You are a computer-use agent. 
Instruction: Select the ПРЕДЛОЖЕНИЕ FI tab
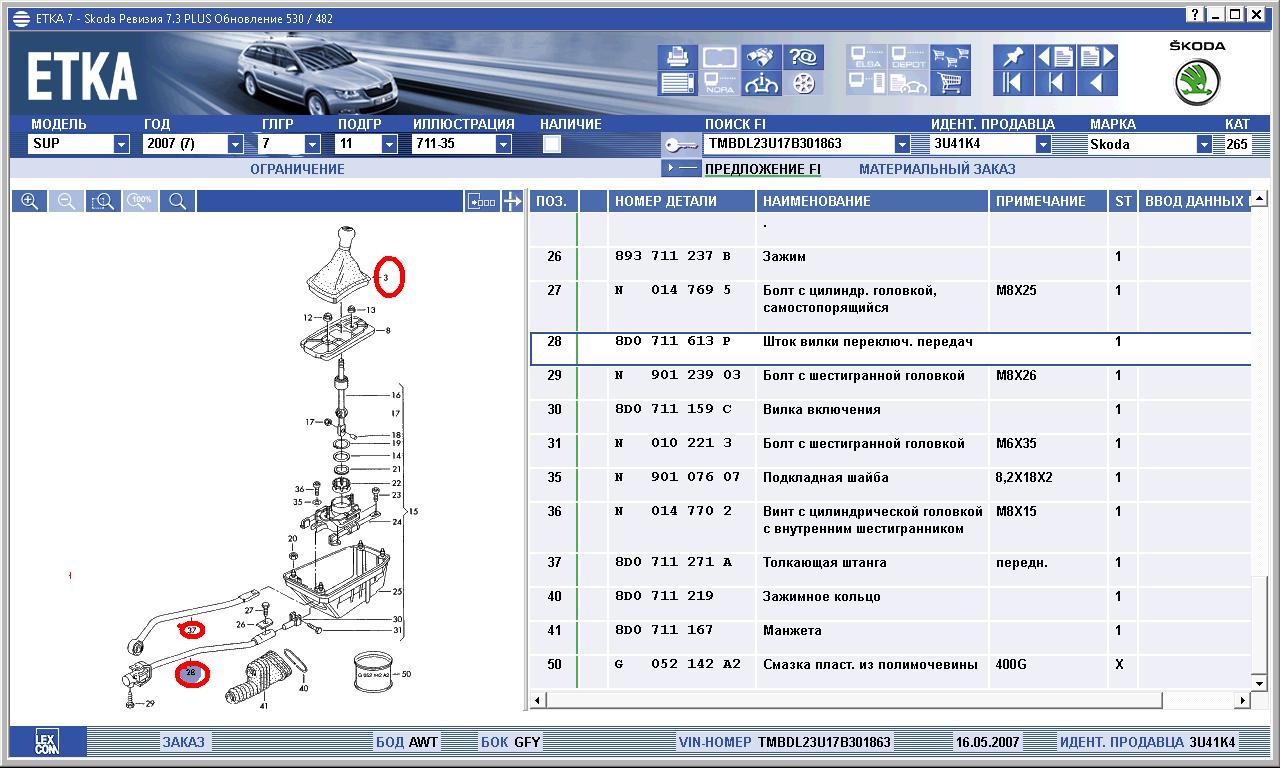[x=762, y=169]
